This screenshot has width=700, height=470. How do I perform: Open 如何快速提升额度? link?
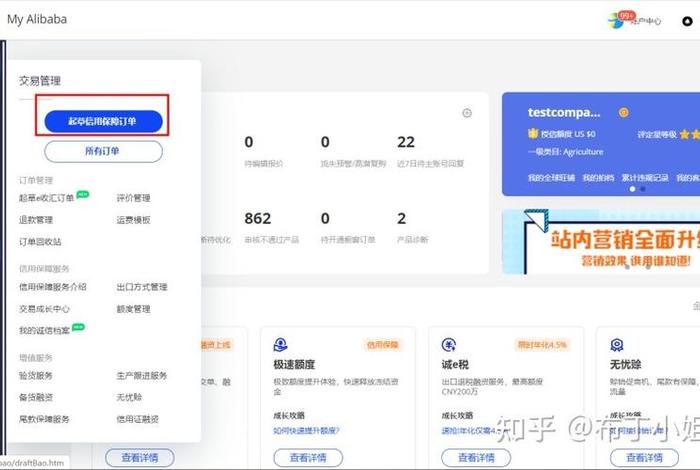(x=306, y=431)
